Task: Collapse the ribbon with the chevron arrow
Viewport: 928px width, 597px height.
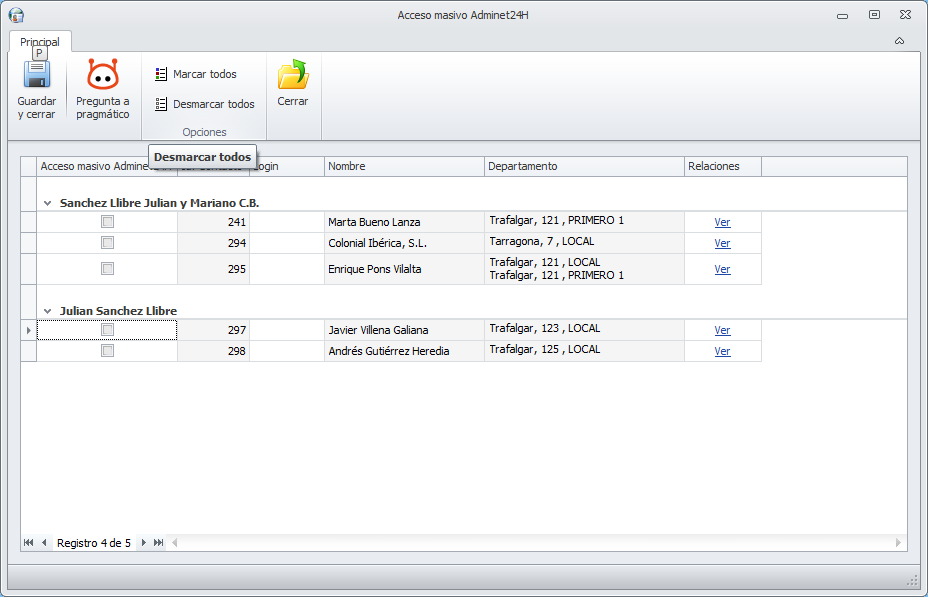Action: (899, 41)
